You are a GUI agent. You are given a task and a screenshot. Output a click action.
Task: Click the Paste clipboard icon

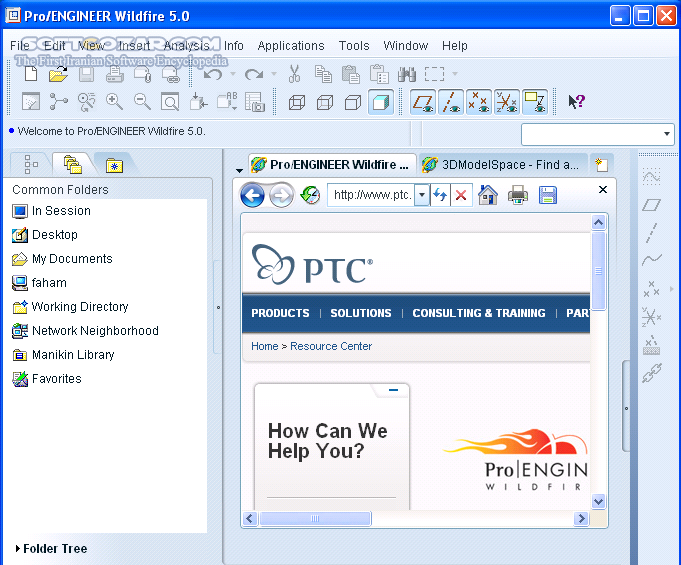pos(351,74)
